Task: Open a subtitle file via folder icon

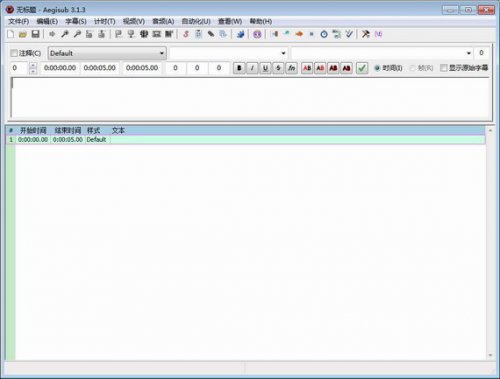Action: (23, 34)
